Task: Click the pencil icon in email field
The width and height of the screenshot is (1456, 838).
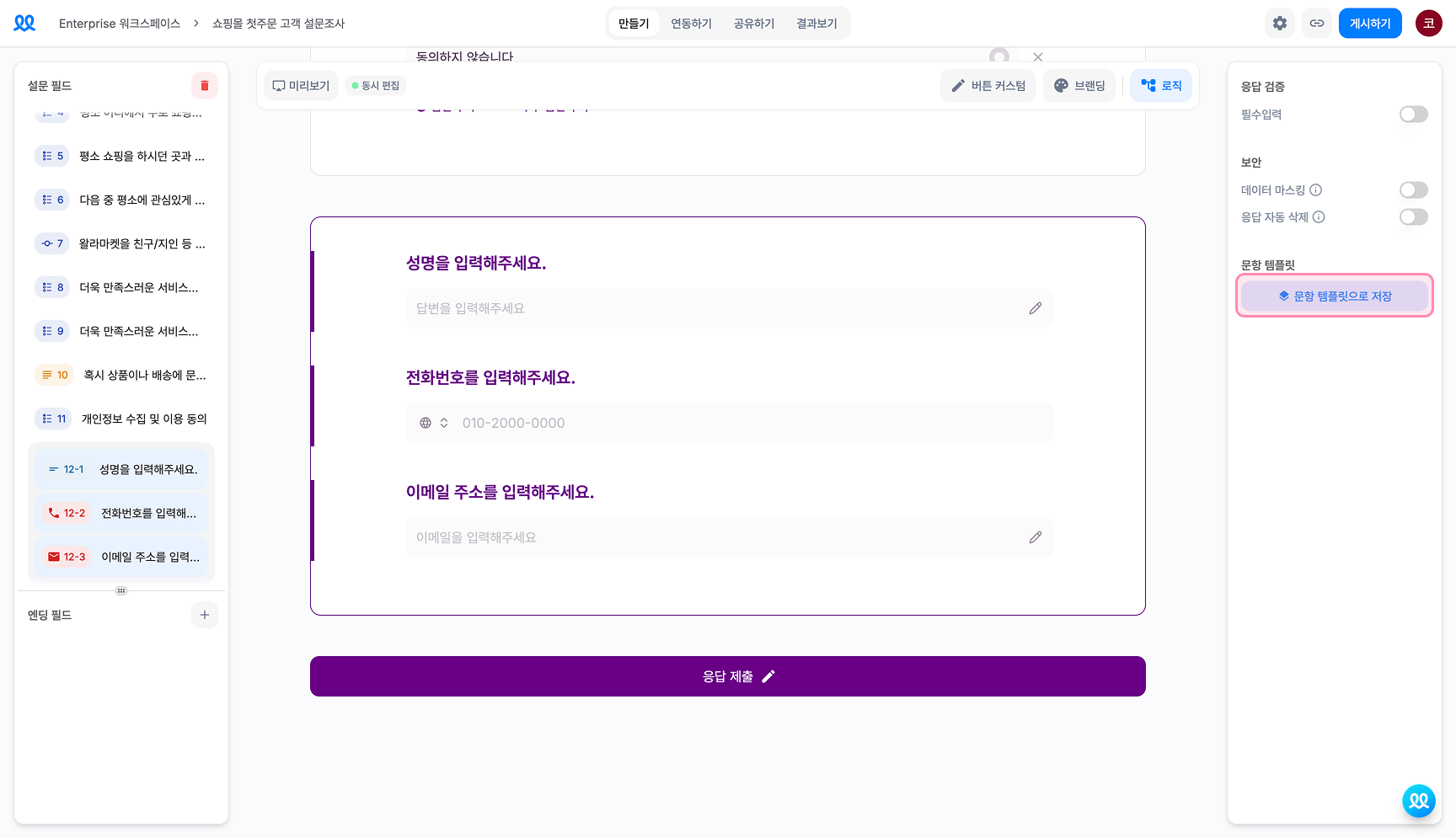Action: (1036, 537)
